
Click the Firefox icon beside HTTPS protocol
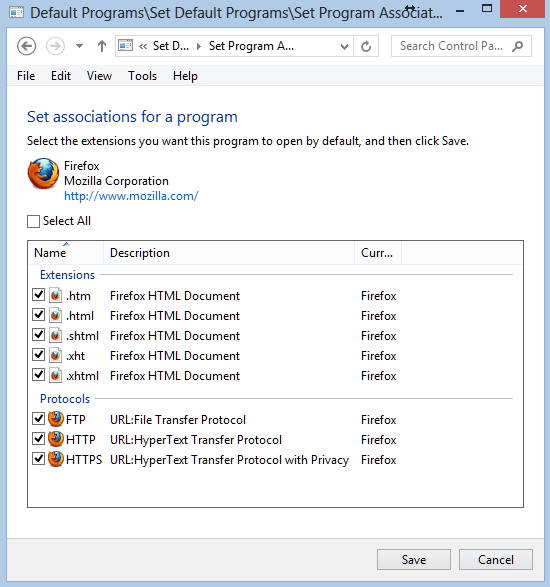point(56,459)
